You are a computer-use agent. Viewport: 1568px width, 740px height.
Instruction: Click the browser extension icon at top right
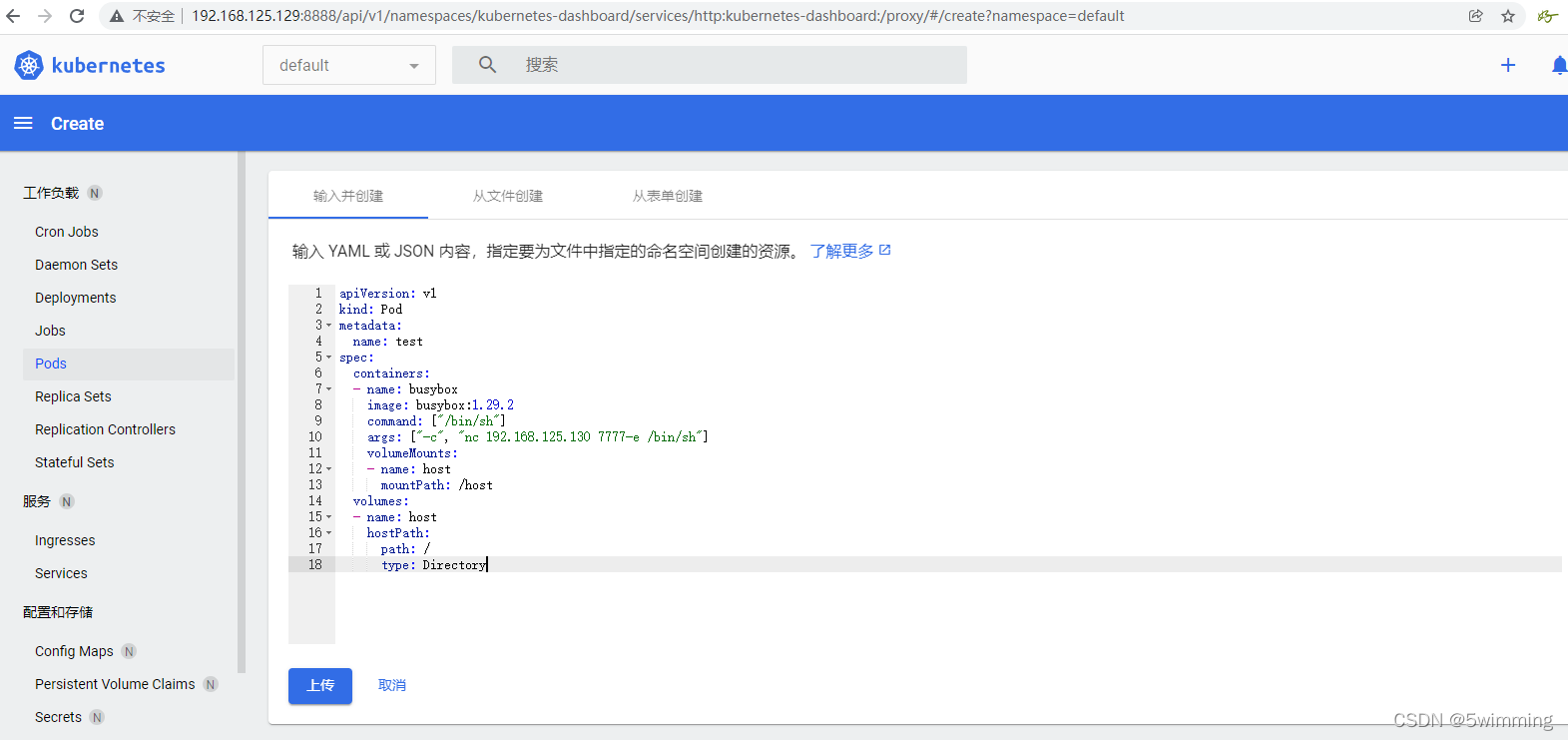click(1548, 16)
